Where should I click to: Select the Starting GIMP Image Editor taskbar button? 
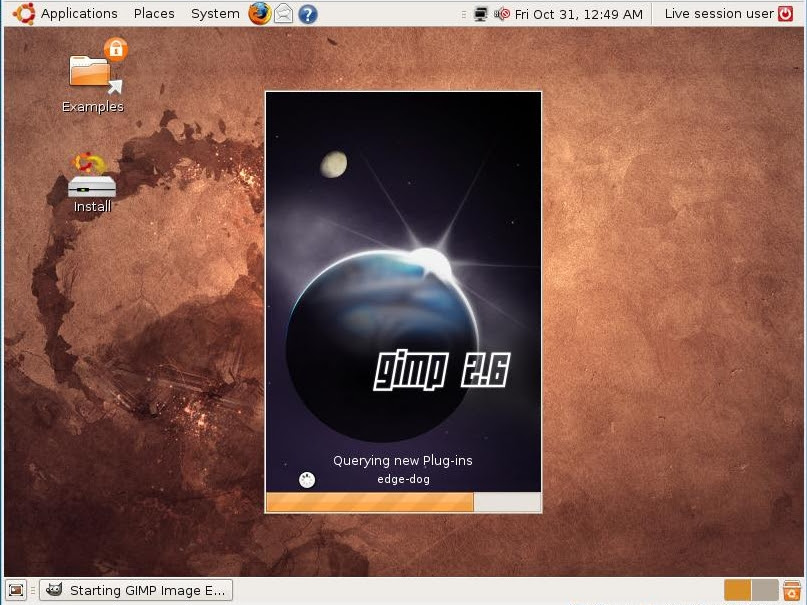pyautogui.click(x=136, y=590)
